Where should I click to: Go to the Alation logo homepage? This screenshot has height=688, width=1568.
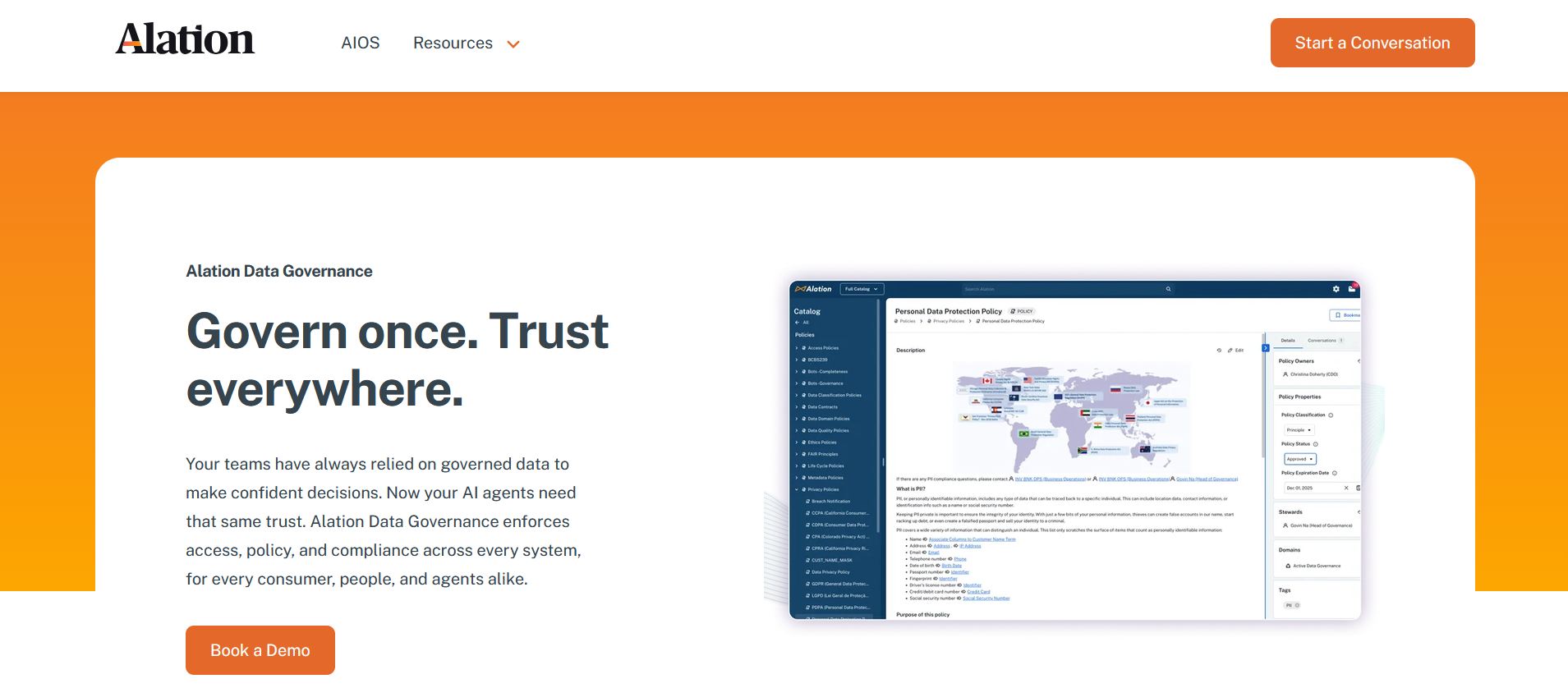coord(185,39)
